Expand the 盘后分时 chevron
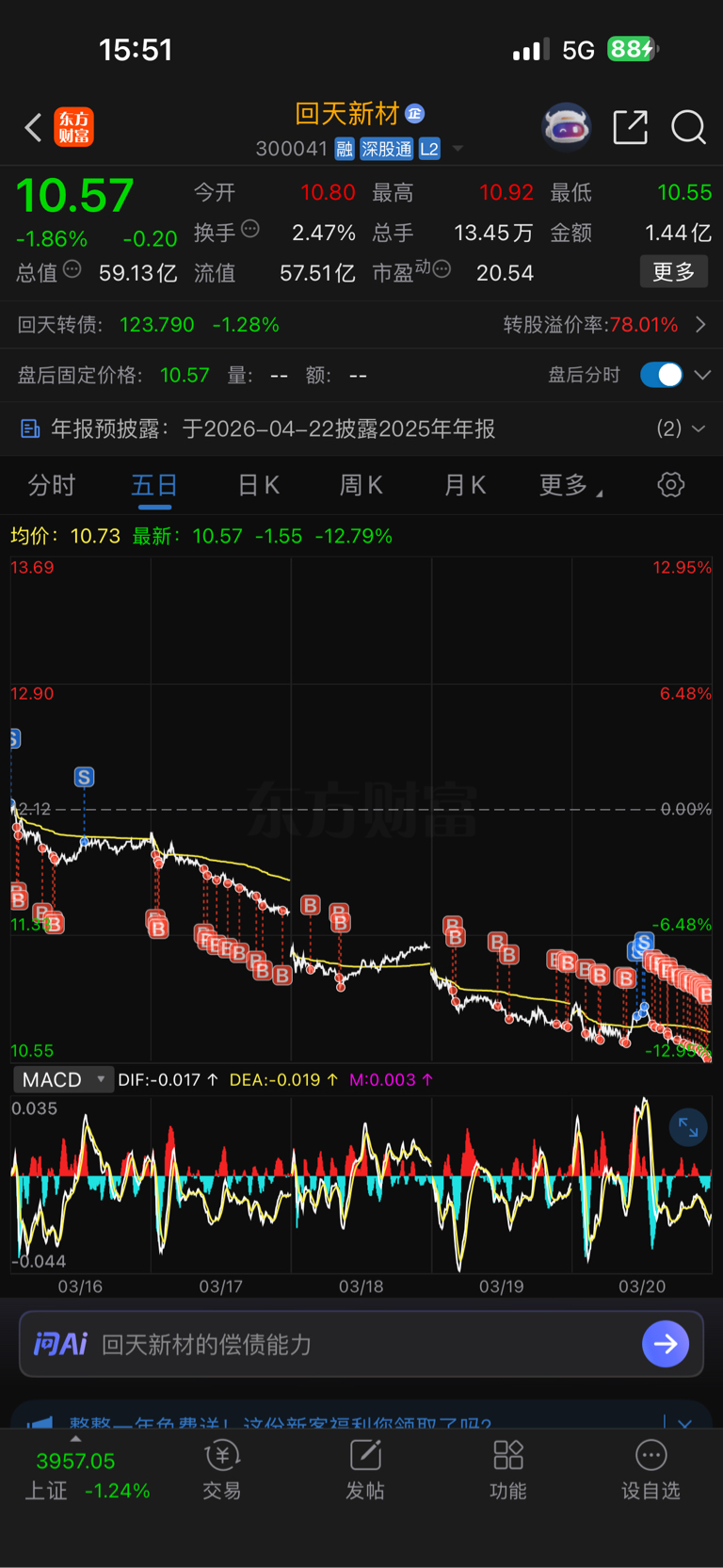The width and height of the screenshot is (723, 1568). (x=702, y=375)
